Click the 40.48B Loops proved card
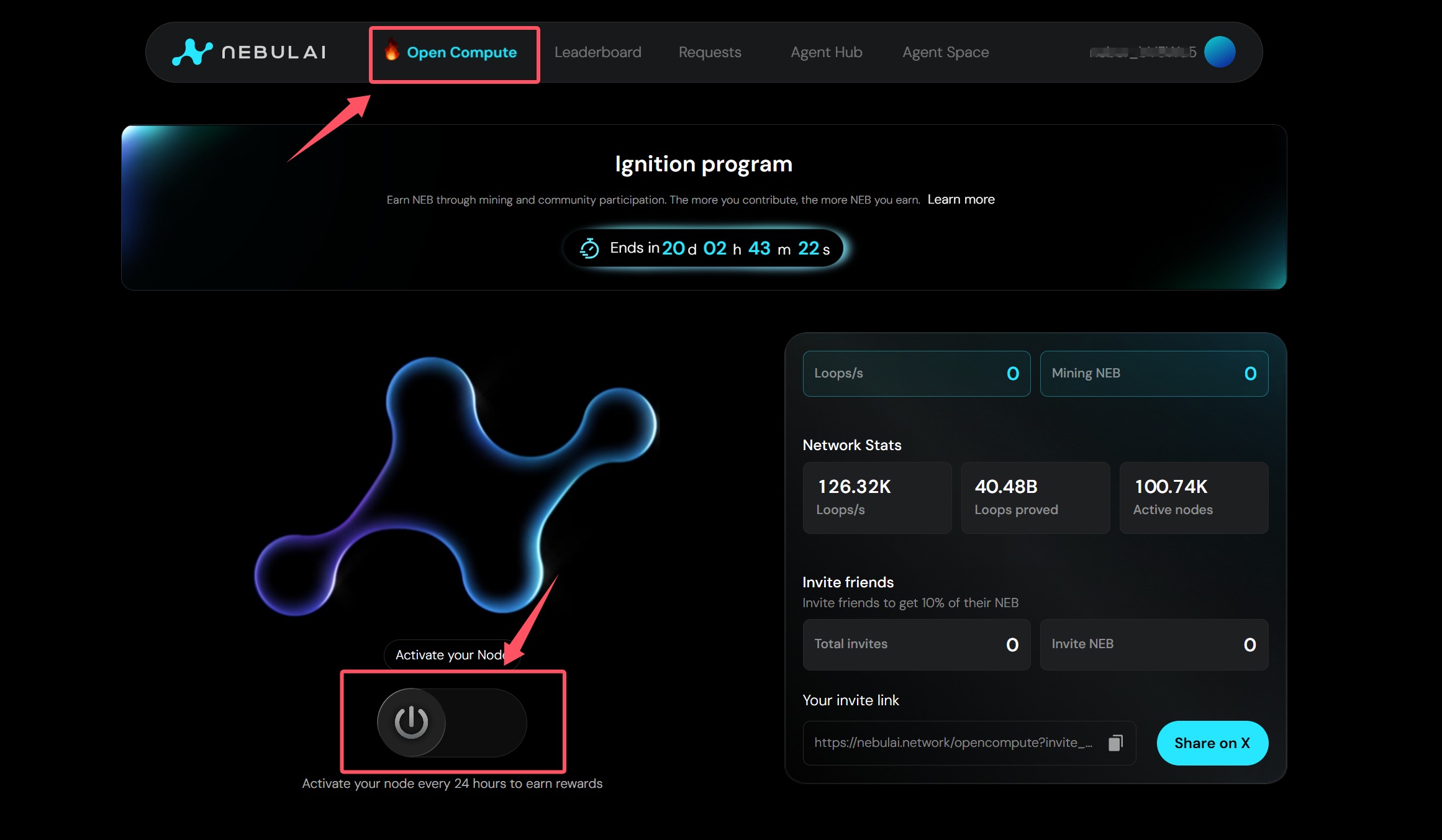The width and height of the screenshot is (1442, 840). point(1035,497)
